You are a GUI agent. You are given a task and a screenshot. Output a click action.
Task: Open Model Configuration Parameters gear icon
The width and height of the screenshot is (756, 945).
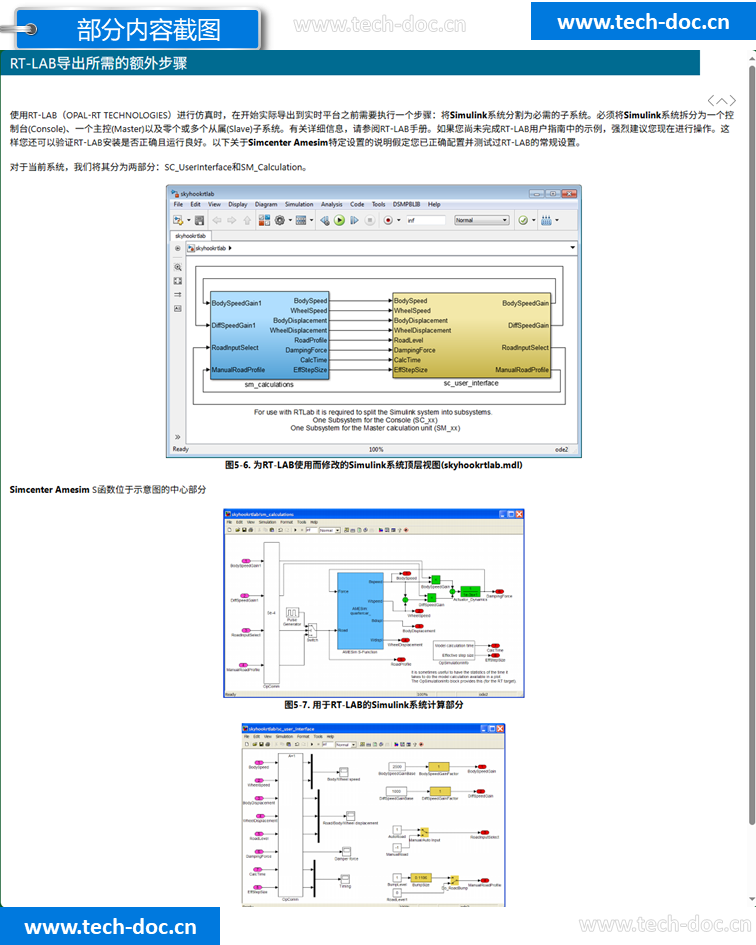tap(280, 221)
